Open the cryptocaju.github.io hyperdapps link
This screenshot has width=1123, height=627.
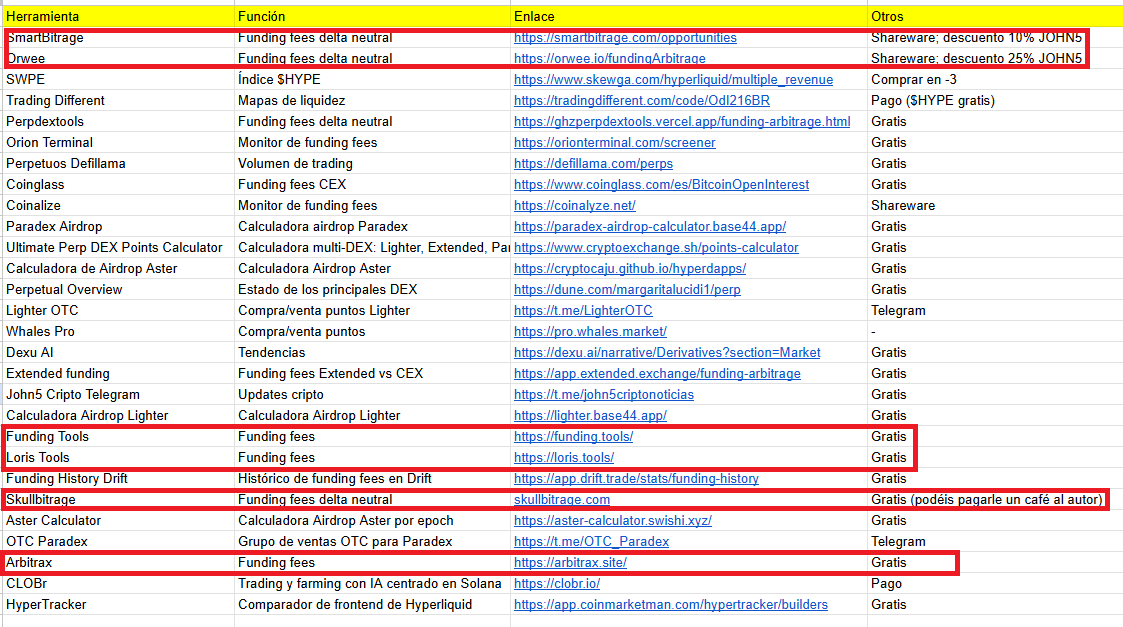click(x=630, y=269)
